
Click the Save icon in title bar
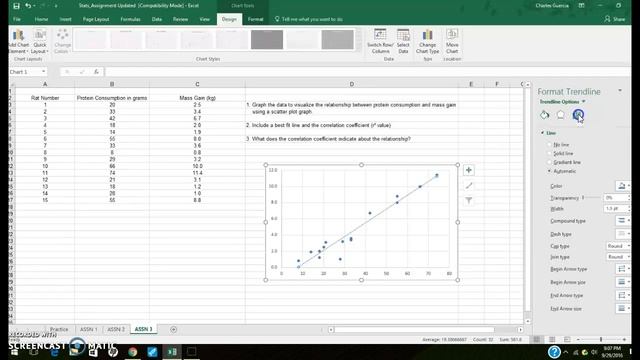(16, 6)
